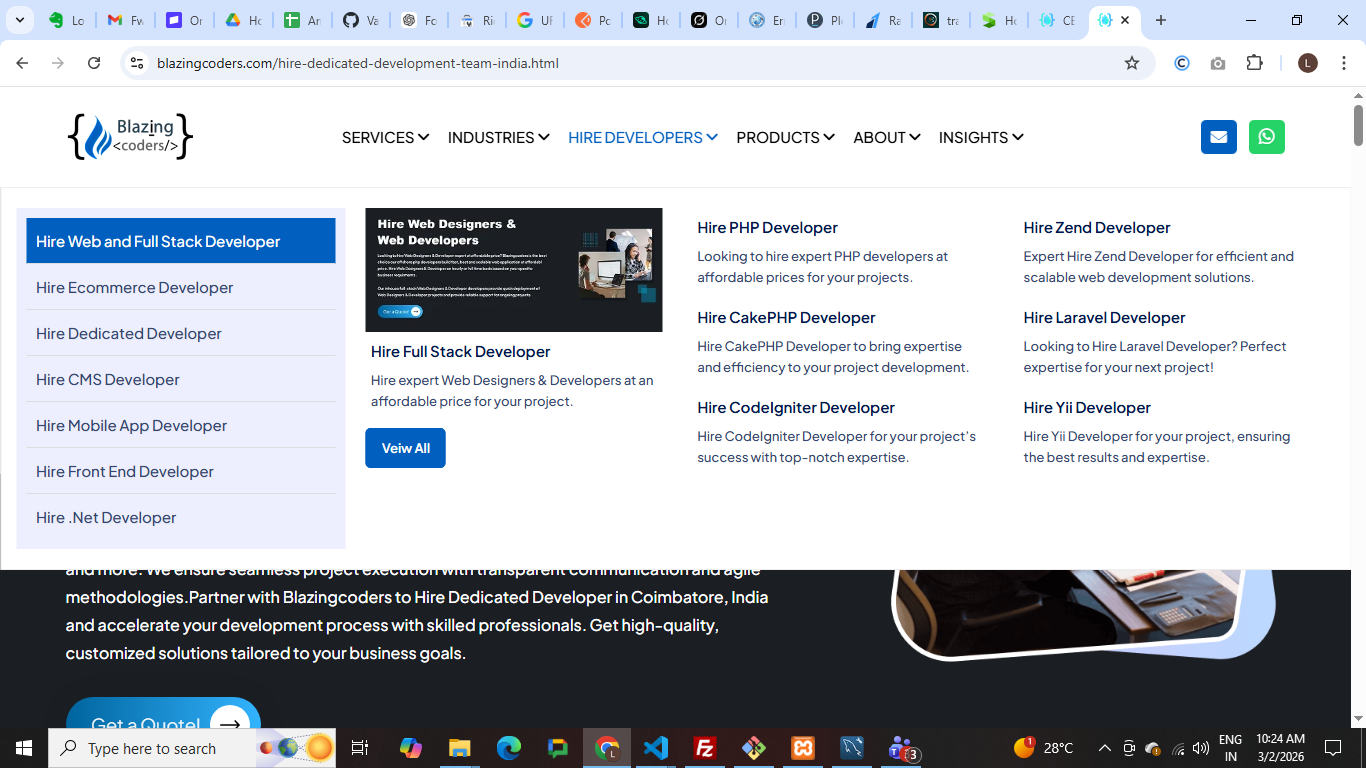Select Hire Ecommerce Developer
The width and height of the screenshot is (1366, 768).
point(181,287)
